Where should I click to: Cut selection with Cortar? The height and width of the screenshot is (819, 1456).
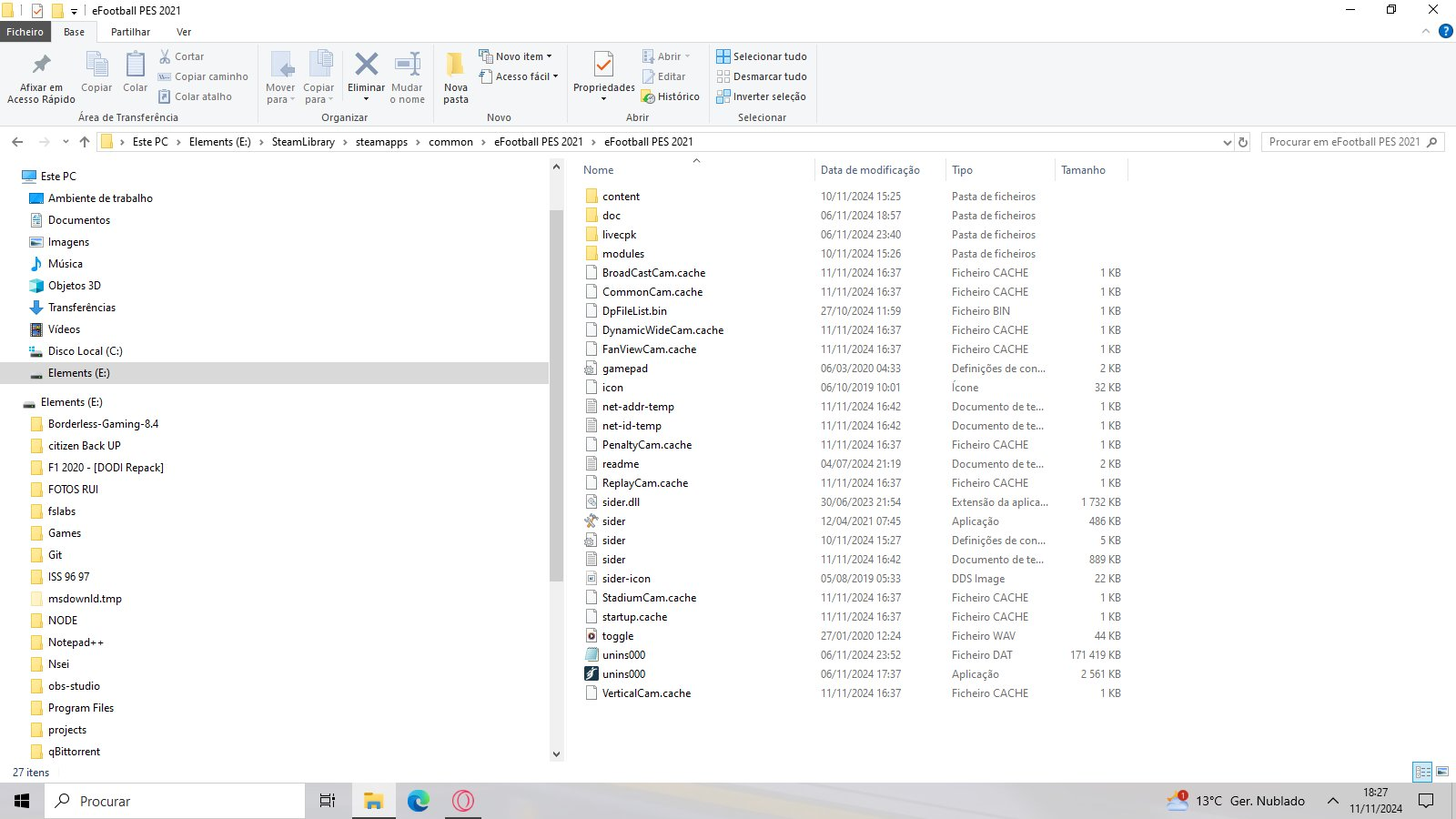tap(181, 56)
